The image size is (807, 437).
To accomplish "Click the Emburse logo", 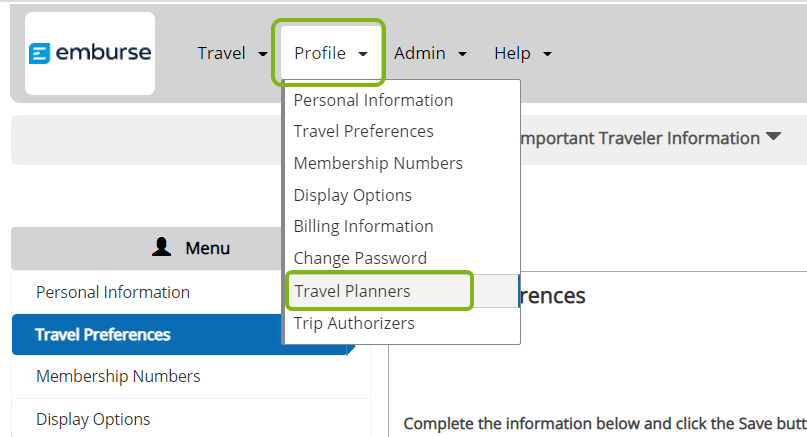I will point(90,53).
